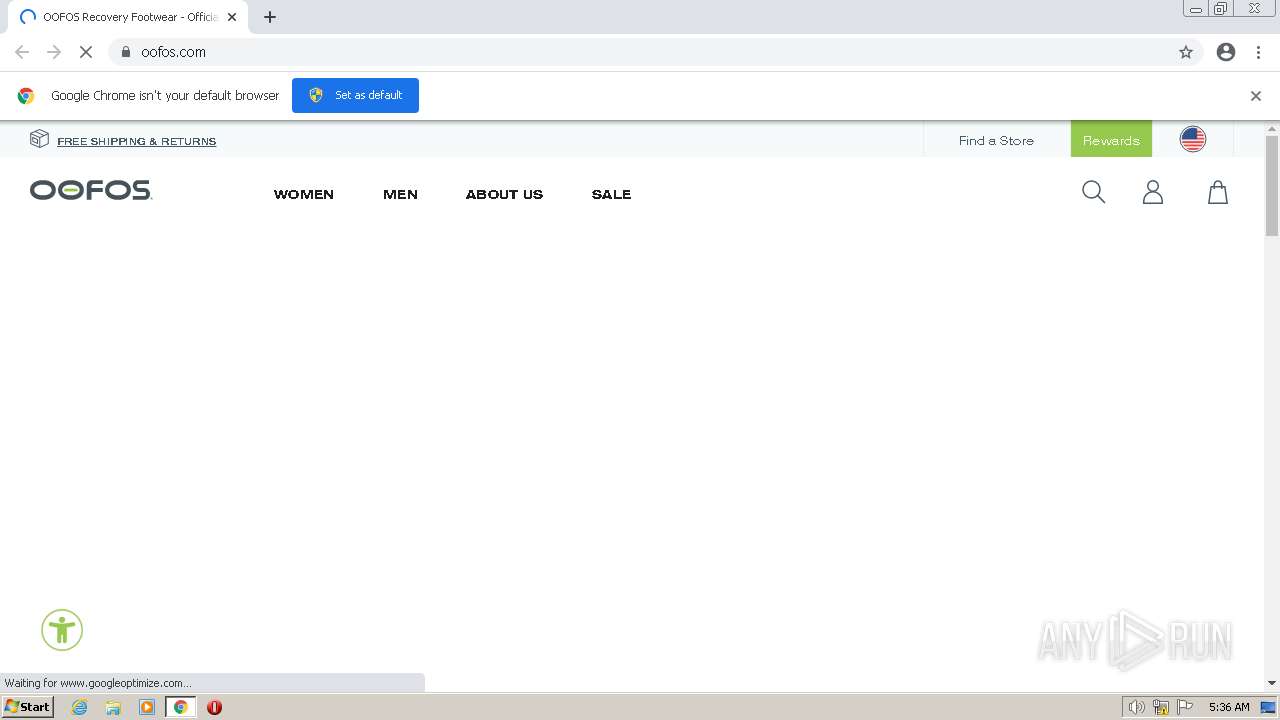Open the Chrome profile avatar icon

tap(1226, 52)
